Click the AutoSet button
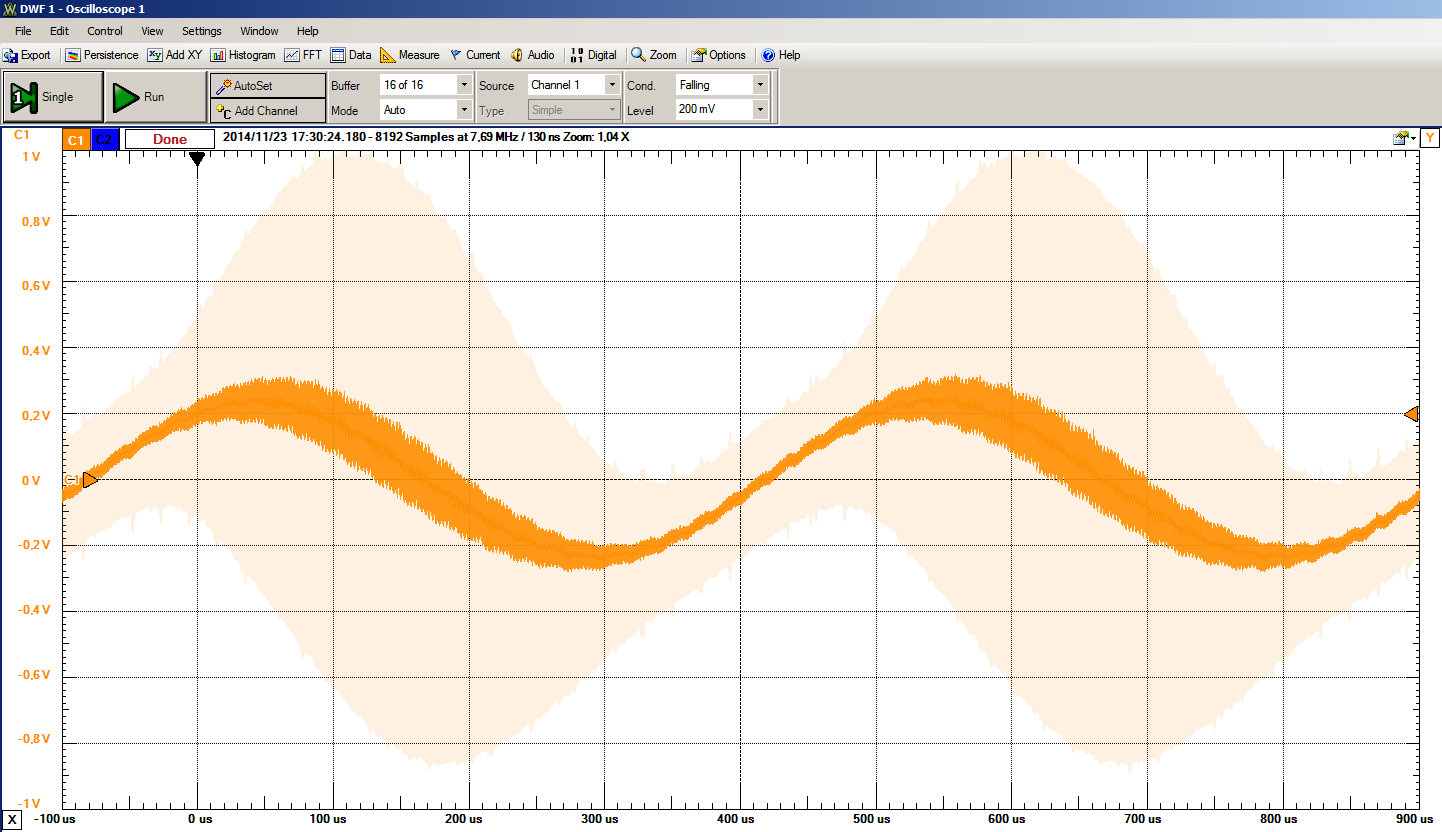 pos(268,85)
